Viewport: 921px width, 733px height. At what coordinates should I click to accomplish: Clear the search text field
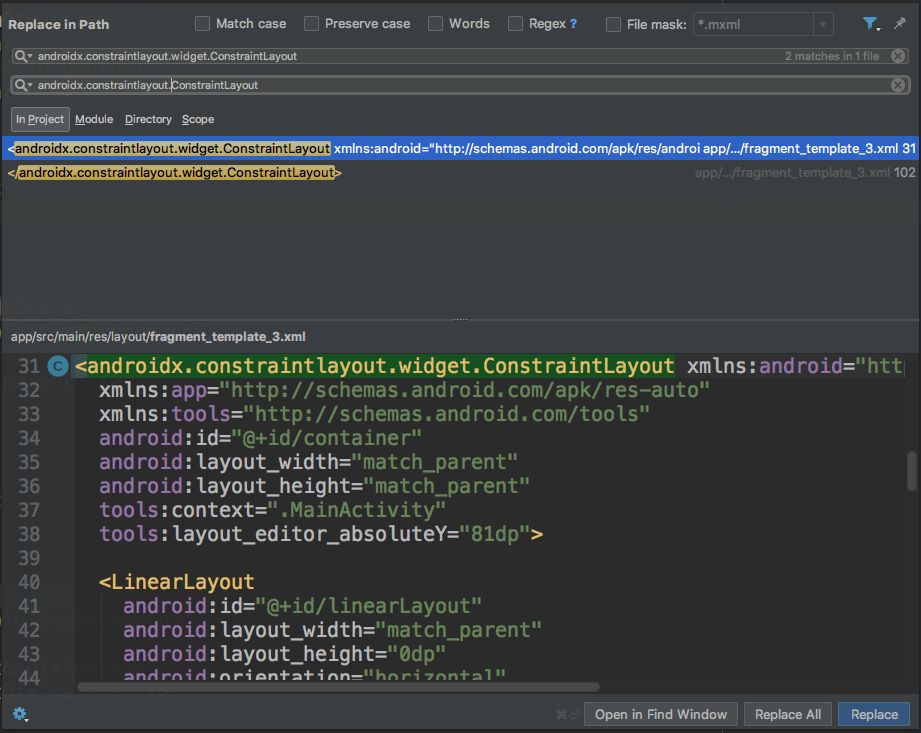(898, 56)
